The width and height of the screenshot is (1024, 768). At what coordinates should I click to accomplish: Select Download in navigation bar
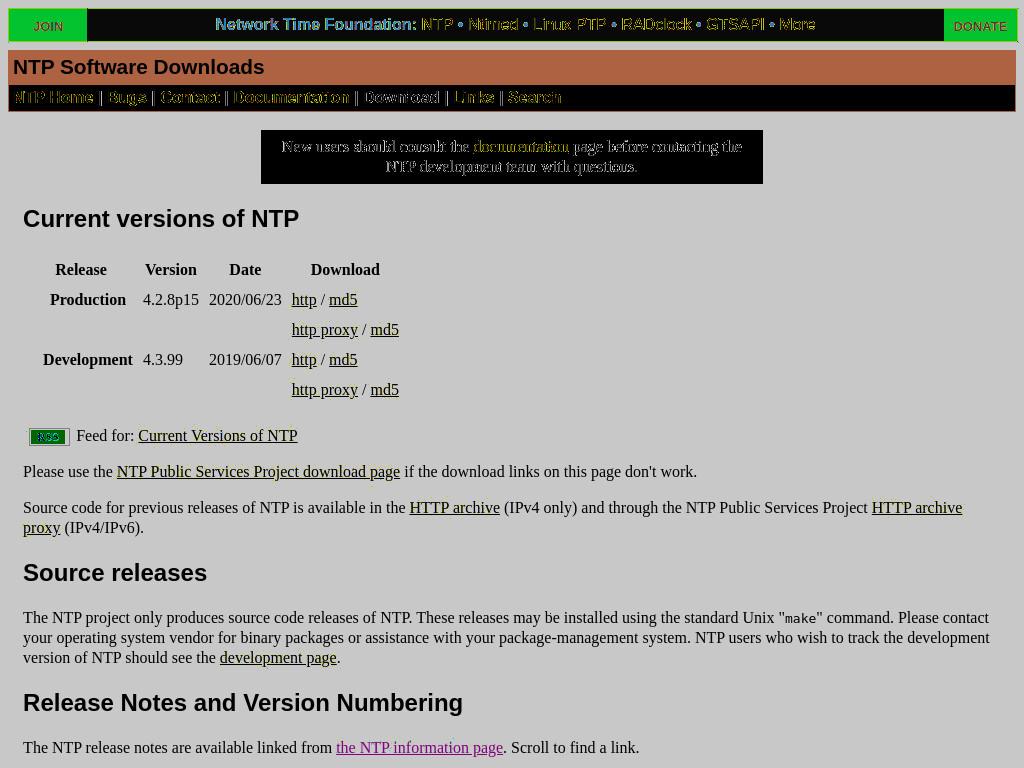[x=402, y=97]
